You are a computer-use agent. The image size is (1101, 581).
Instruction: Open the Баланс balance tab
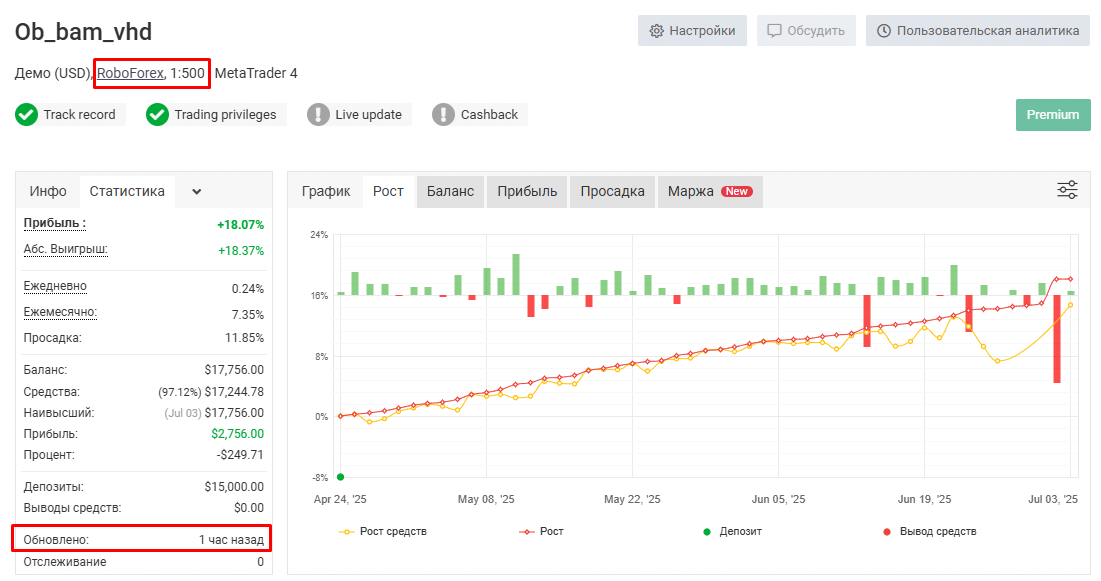450,191
